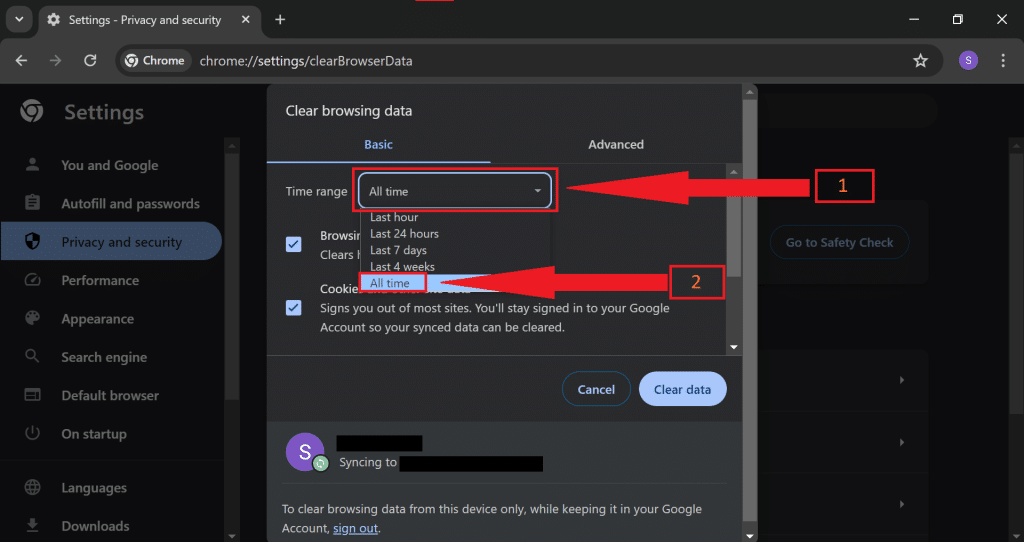1024x542 pixels.
Task: Open the Chrome three-dot menu
Action: 1003,61
